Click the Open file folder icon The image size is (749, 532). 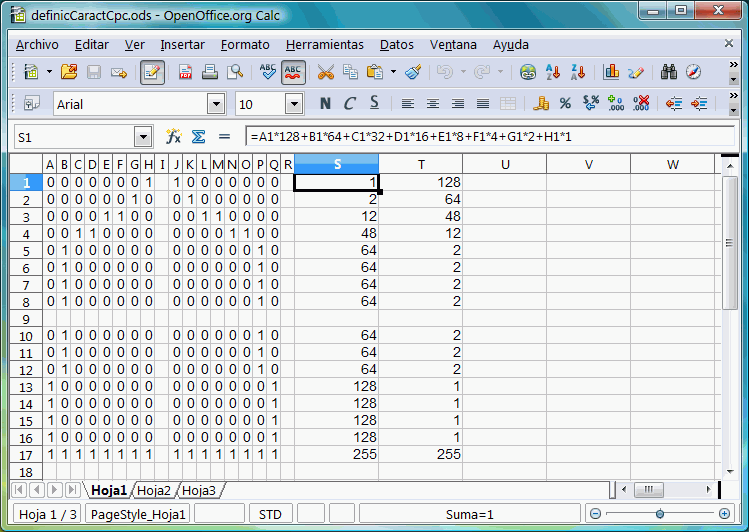(69, 72)
